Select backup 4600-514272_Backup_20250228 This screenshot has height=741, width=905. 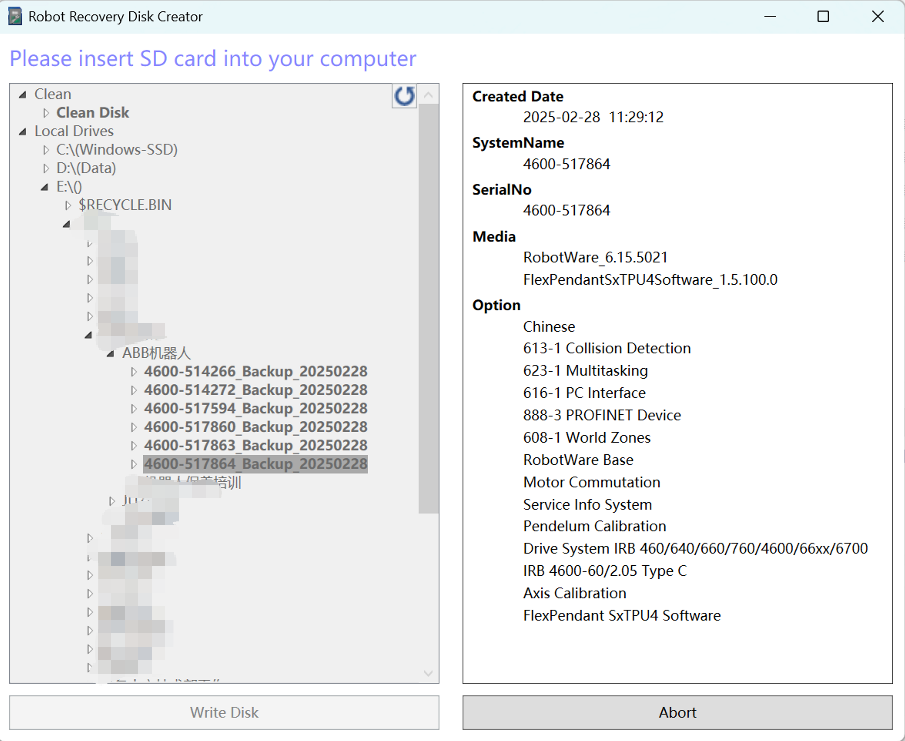click(256, 390)
